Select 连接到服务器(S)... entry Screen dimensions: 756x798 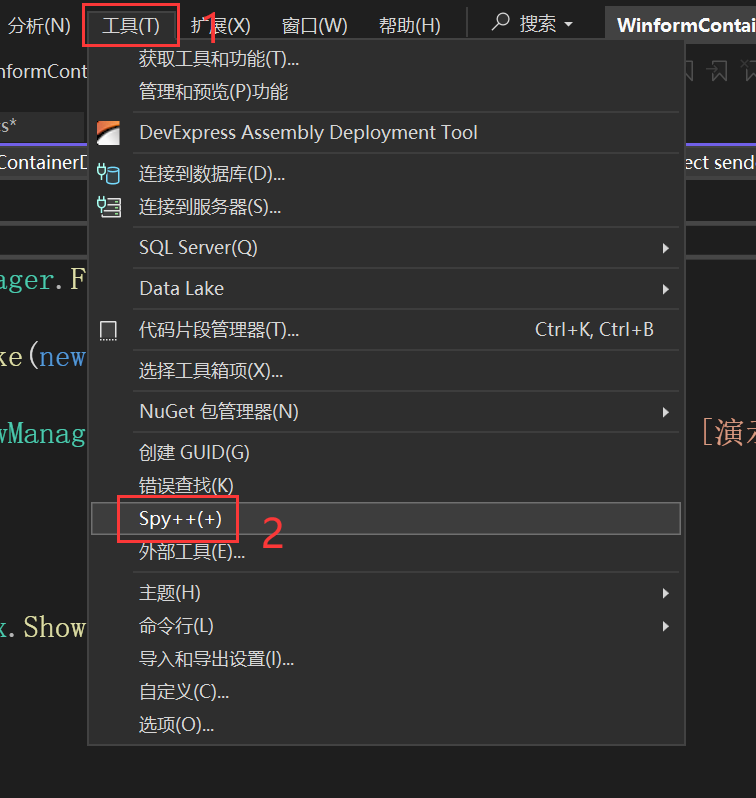tap(386, 207)
